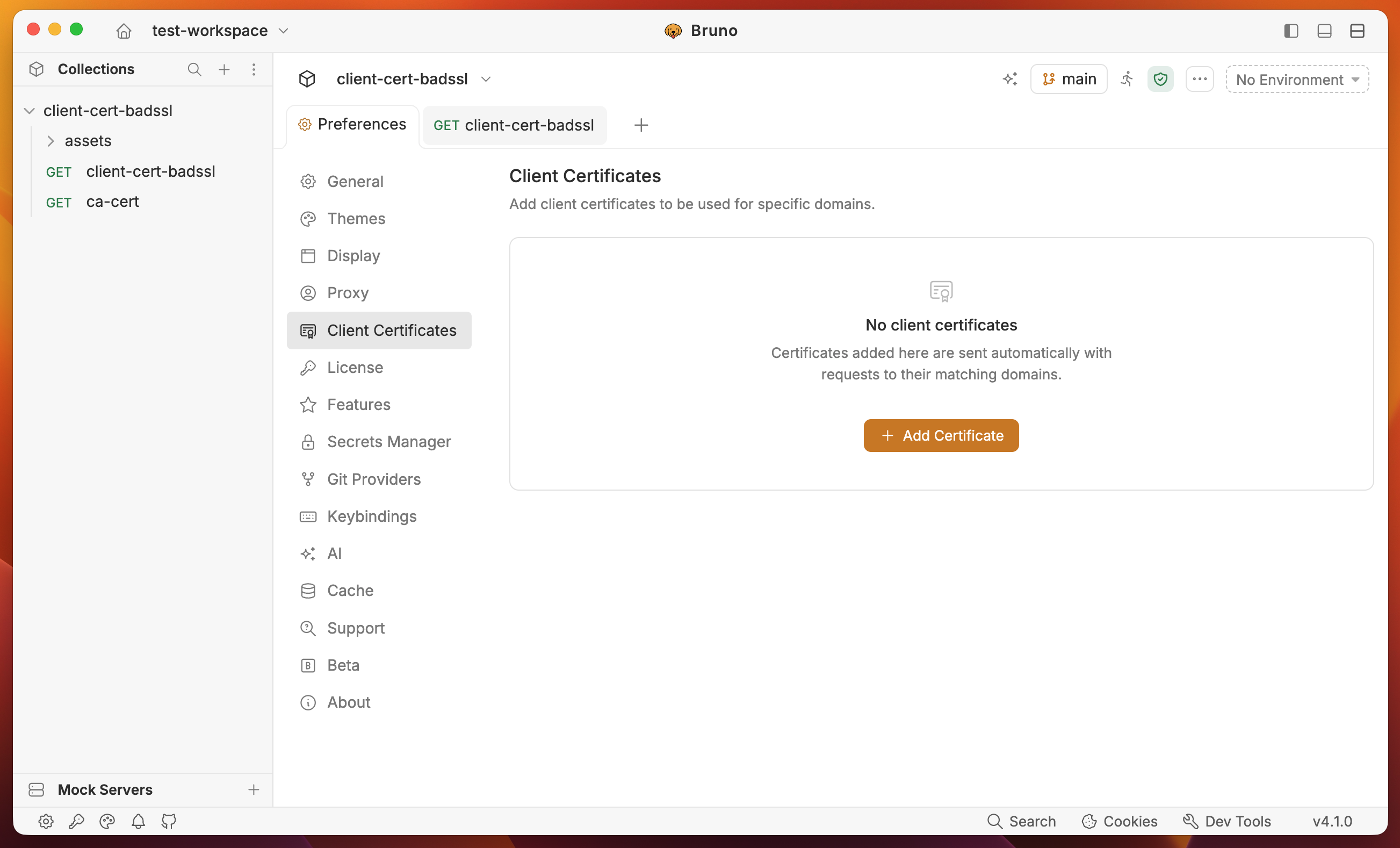Click the v4.1.0 version label
This screenshot has width=1400, height=848.
pos(1332,821)
